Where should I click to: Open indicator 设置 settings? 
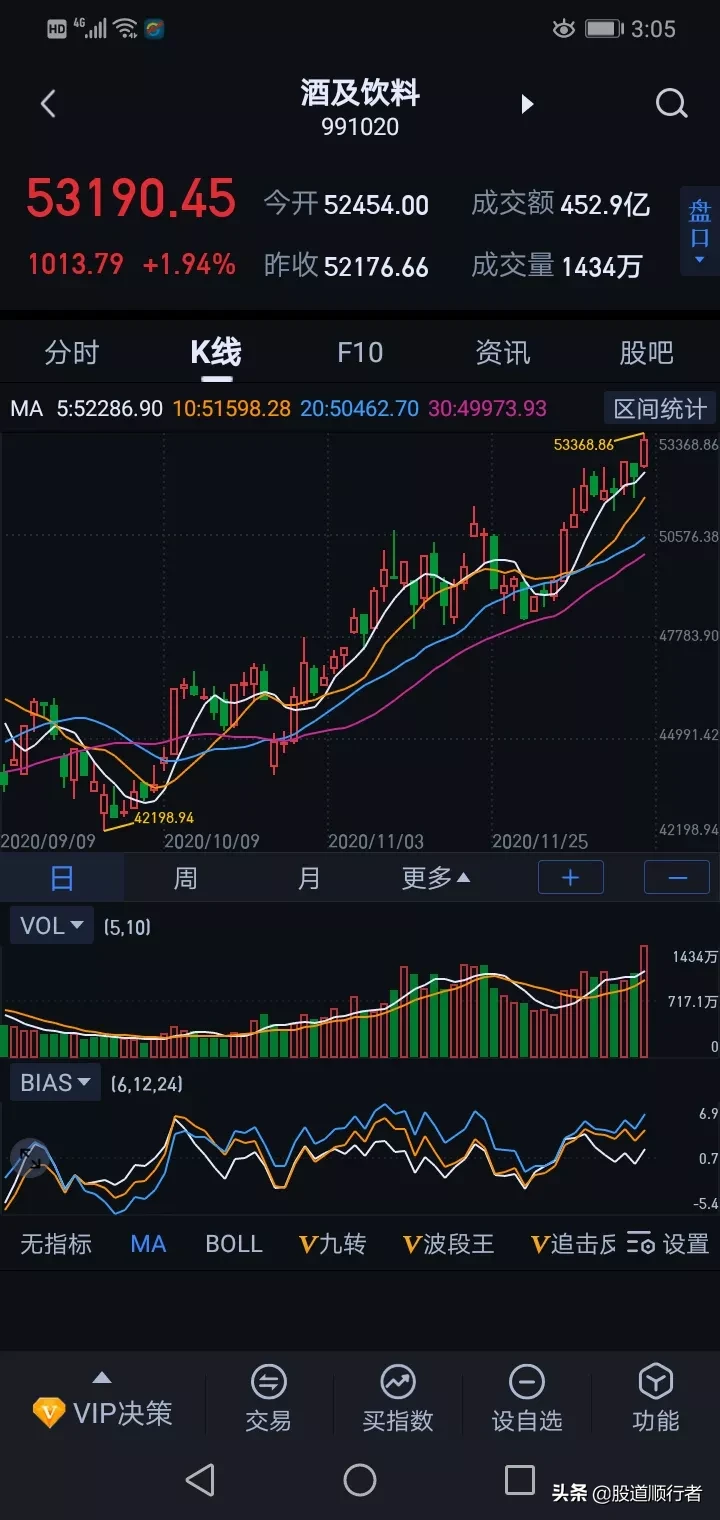point(669,1244)
